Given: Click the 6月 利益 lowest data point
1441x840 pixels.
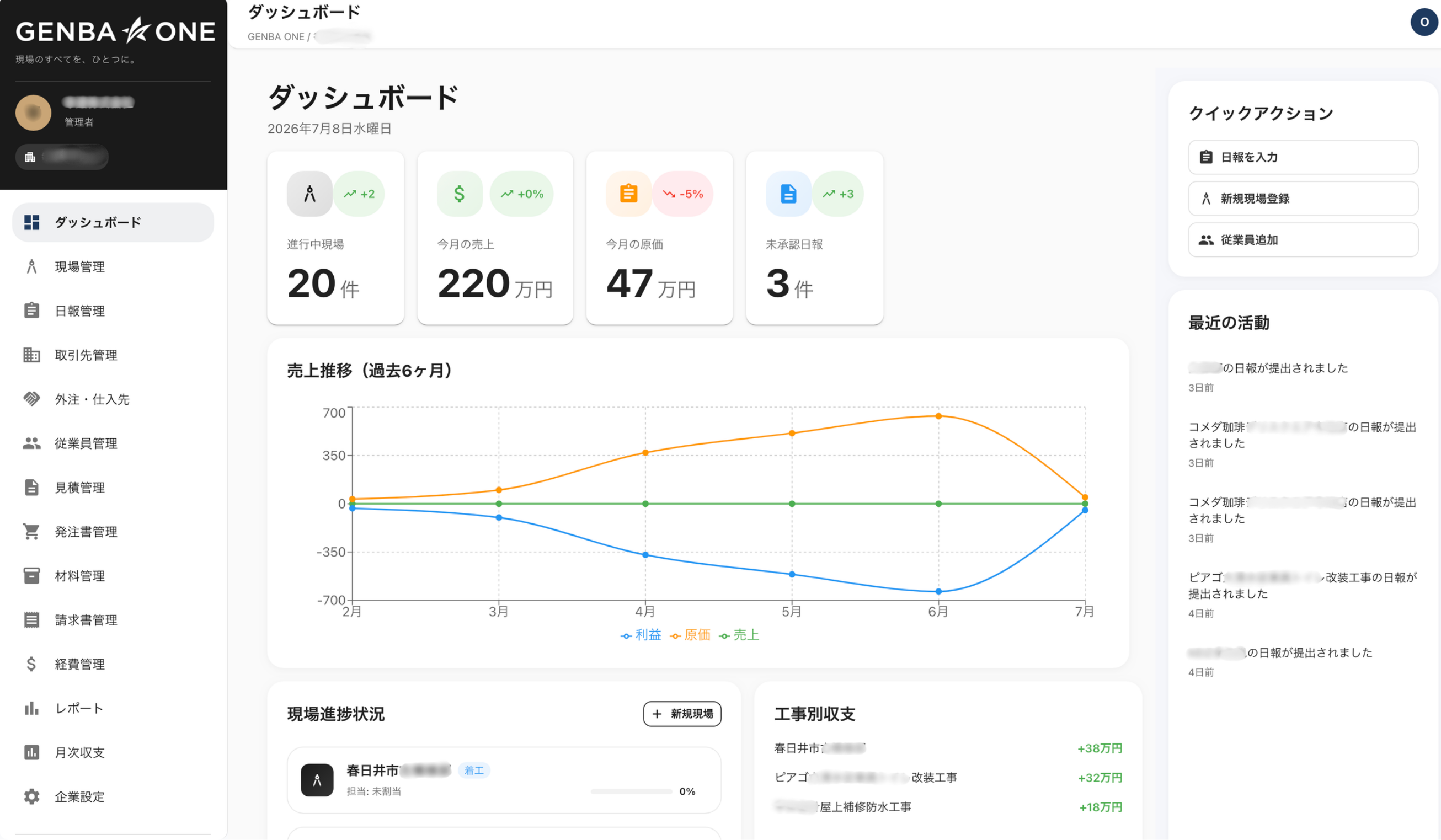Looking at the screenshot, I should [938, 591].
